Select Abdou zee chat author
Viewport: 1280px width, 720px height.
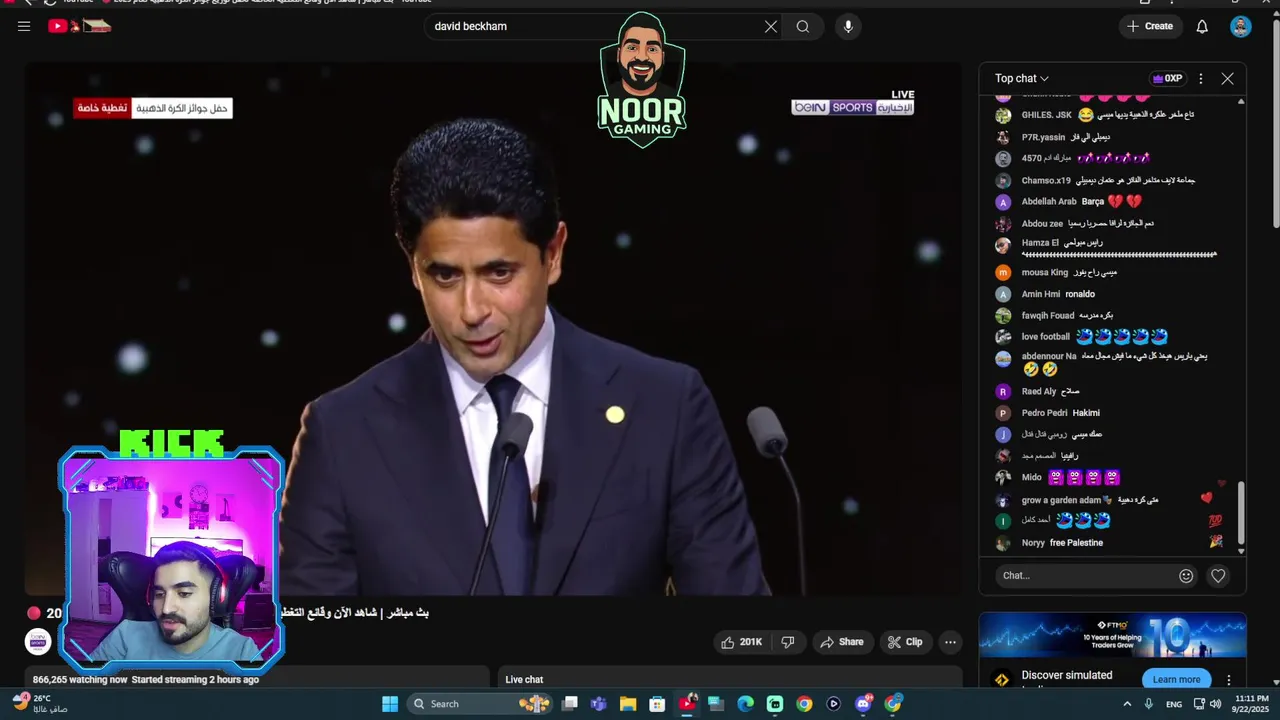point(1042,224)
